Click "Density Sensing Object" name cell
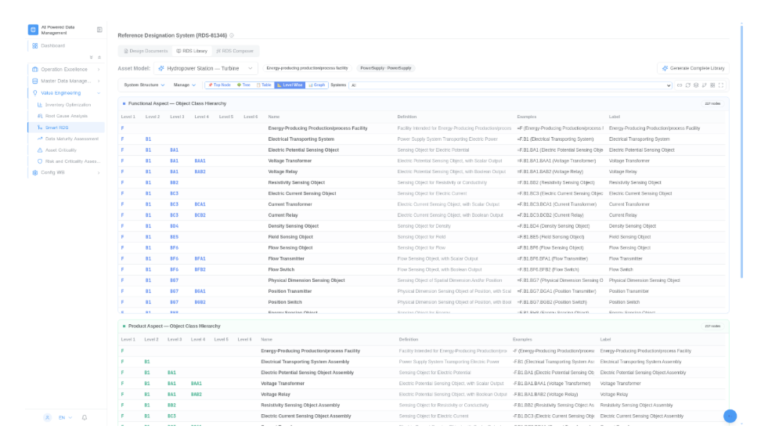768x447 pixels. coord(293,226)
